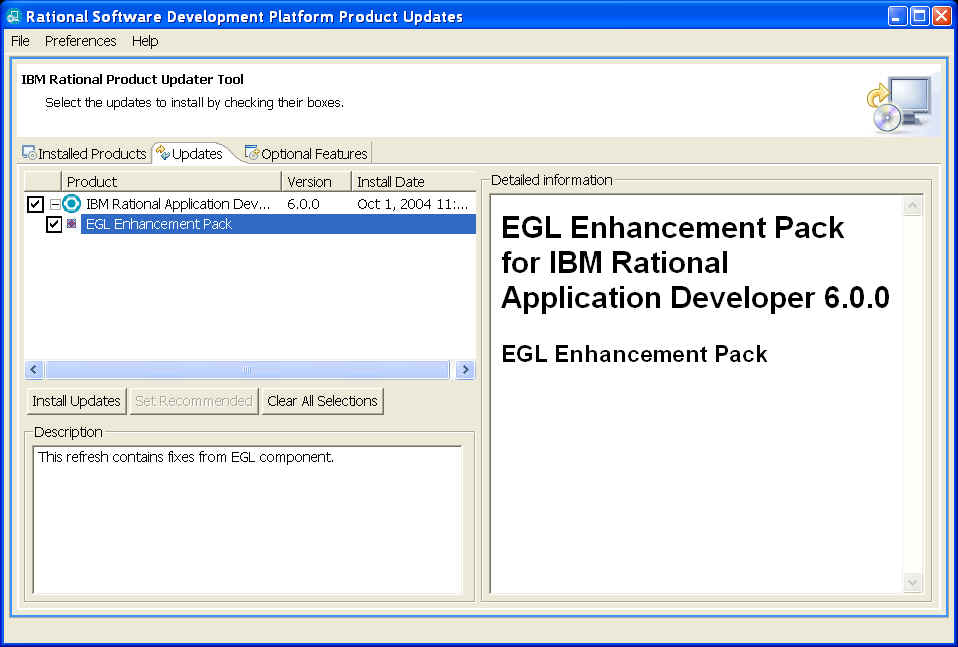Click the Updates tab icon
Image resolution: width=958 pixels, height=647 pixels.
(163, 153)
